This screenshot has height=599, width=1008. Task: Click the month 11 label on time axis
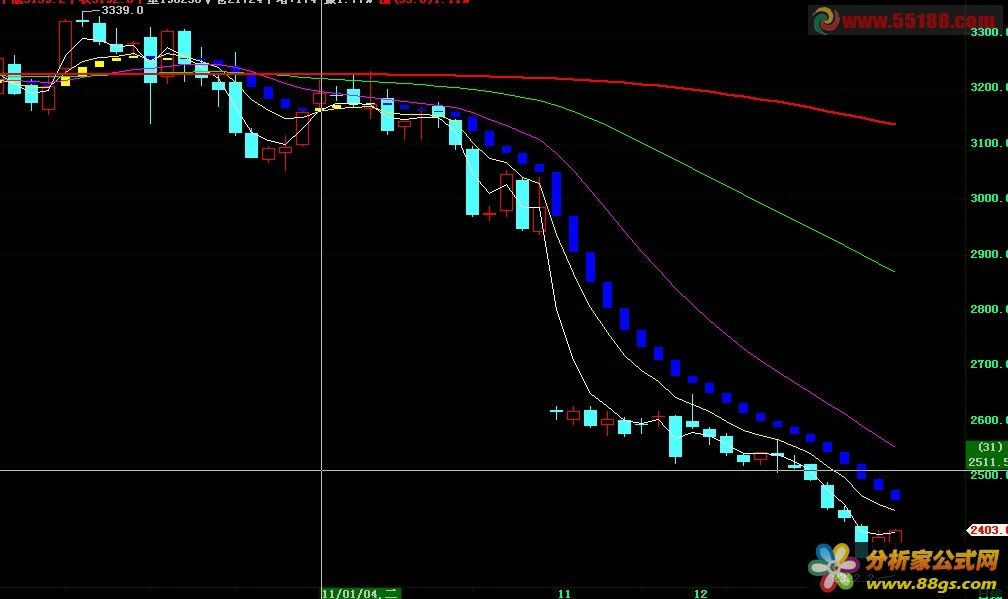(564, 593)
